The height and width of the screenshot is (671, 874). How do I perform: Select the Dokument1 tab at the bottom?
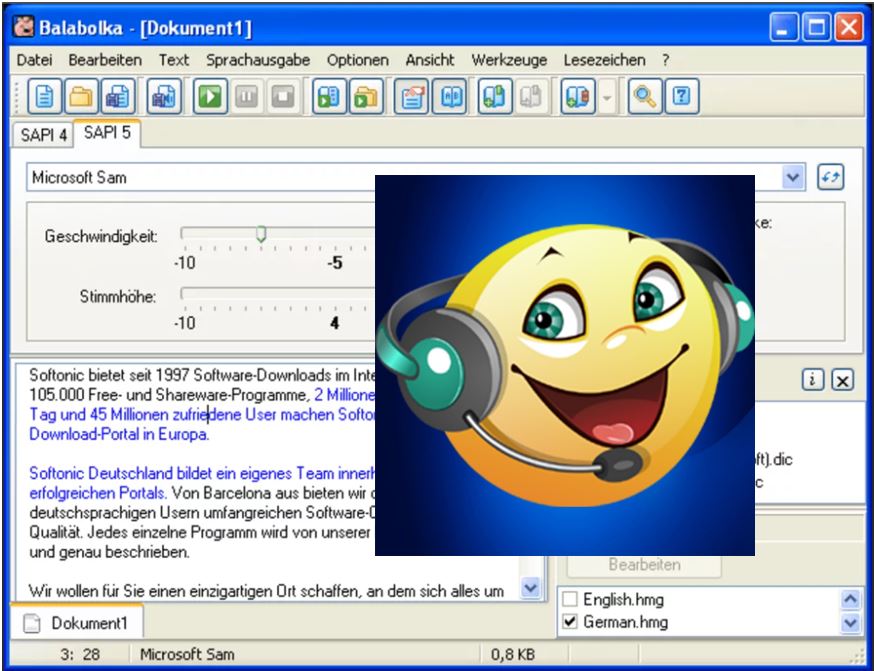(x=77, y=623)
